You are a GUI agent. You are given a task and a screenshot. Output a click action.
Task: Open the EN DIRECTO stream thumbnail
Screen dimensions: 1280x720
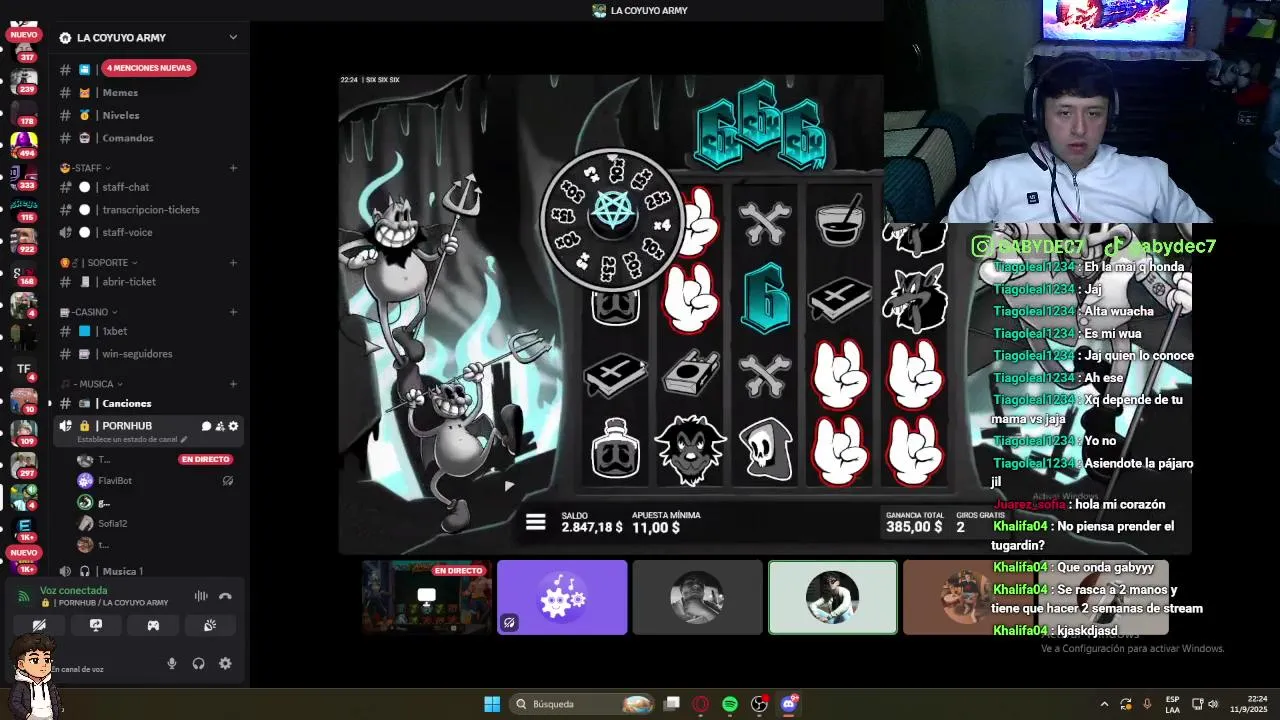tap(427, 597)
